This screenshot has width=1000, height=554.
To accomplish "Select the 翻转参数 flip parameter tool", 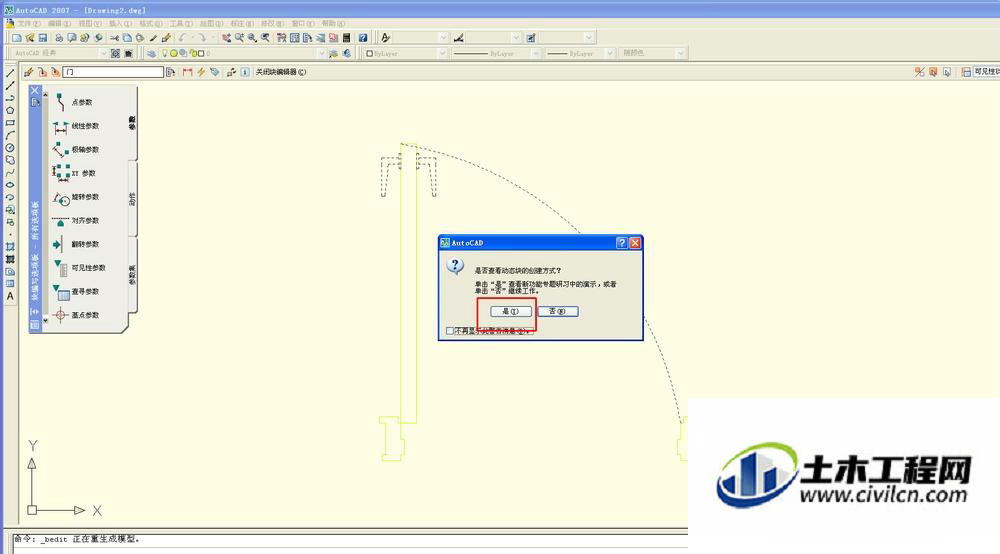I will click(77, 244).
